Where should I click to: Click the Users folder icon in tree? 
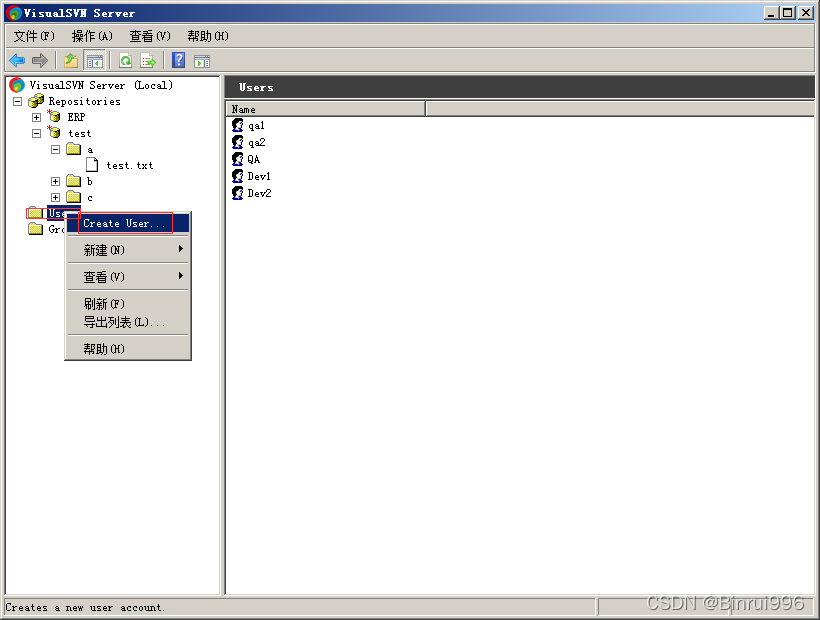coord(36,213)
